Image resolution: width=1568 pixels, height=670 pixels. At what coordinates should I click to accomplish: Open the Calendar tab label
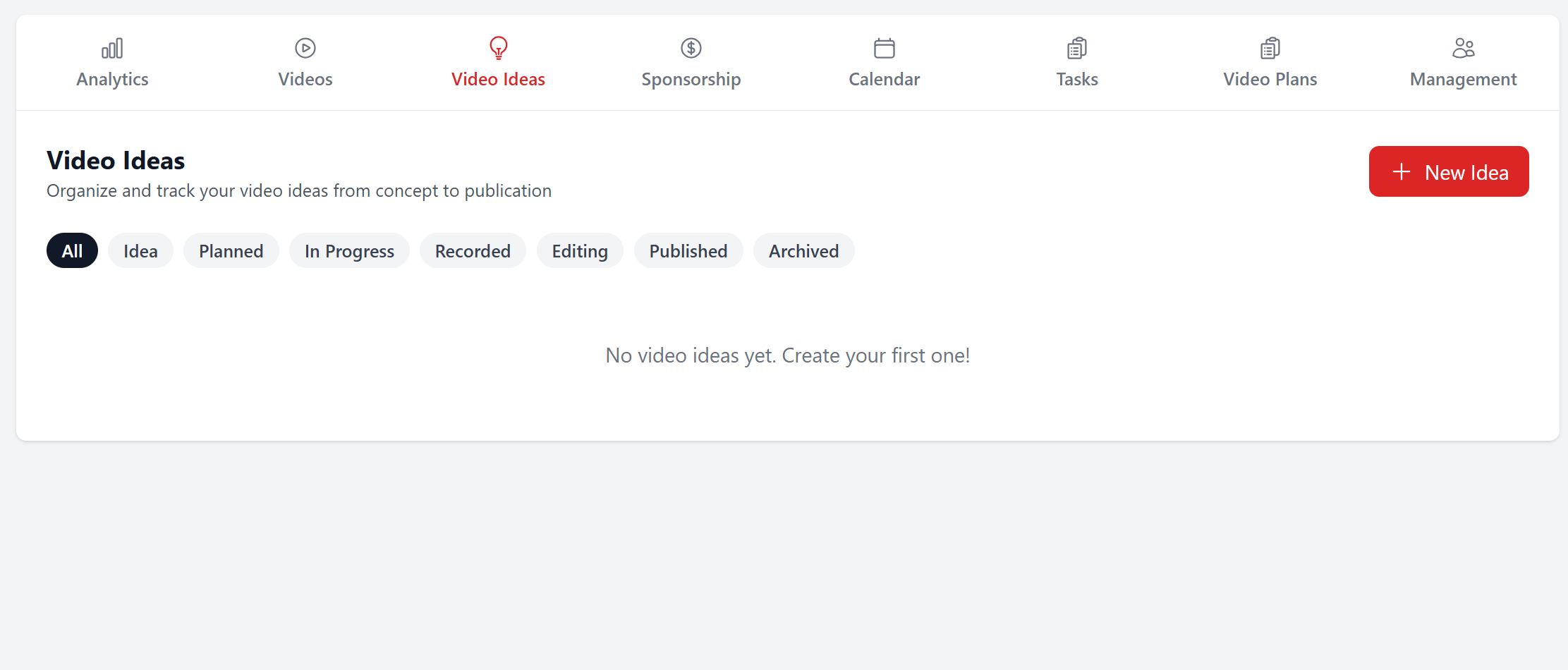(885, 79)
